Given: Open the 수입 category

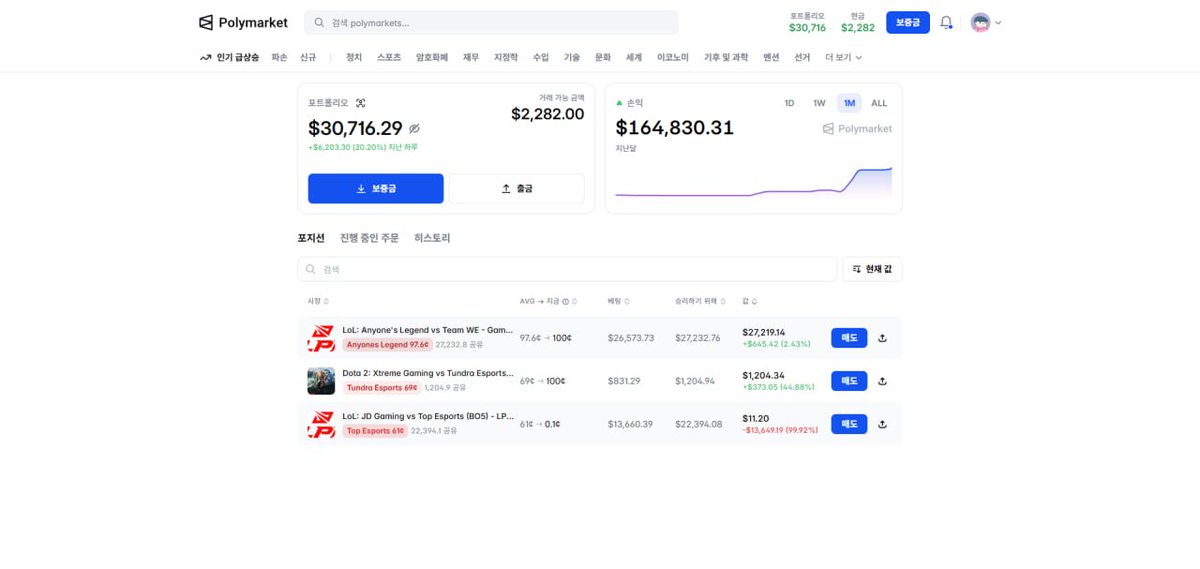Looking at the screenshot, I should pos(541,58).
